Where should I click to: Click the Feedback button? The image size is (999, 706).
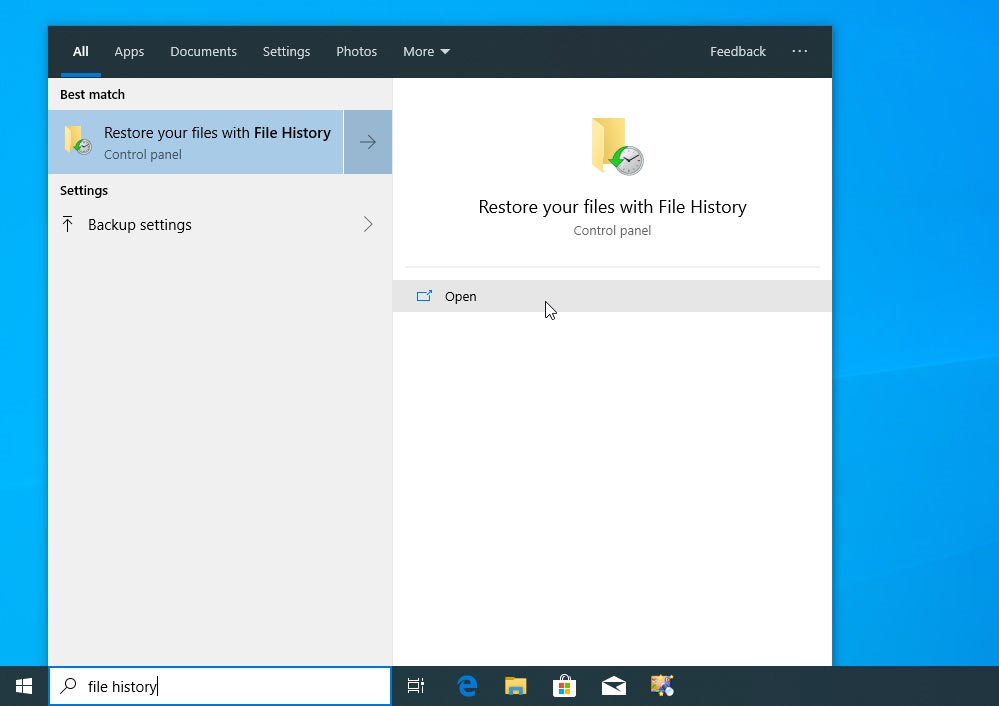pos(738,51)
